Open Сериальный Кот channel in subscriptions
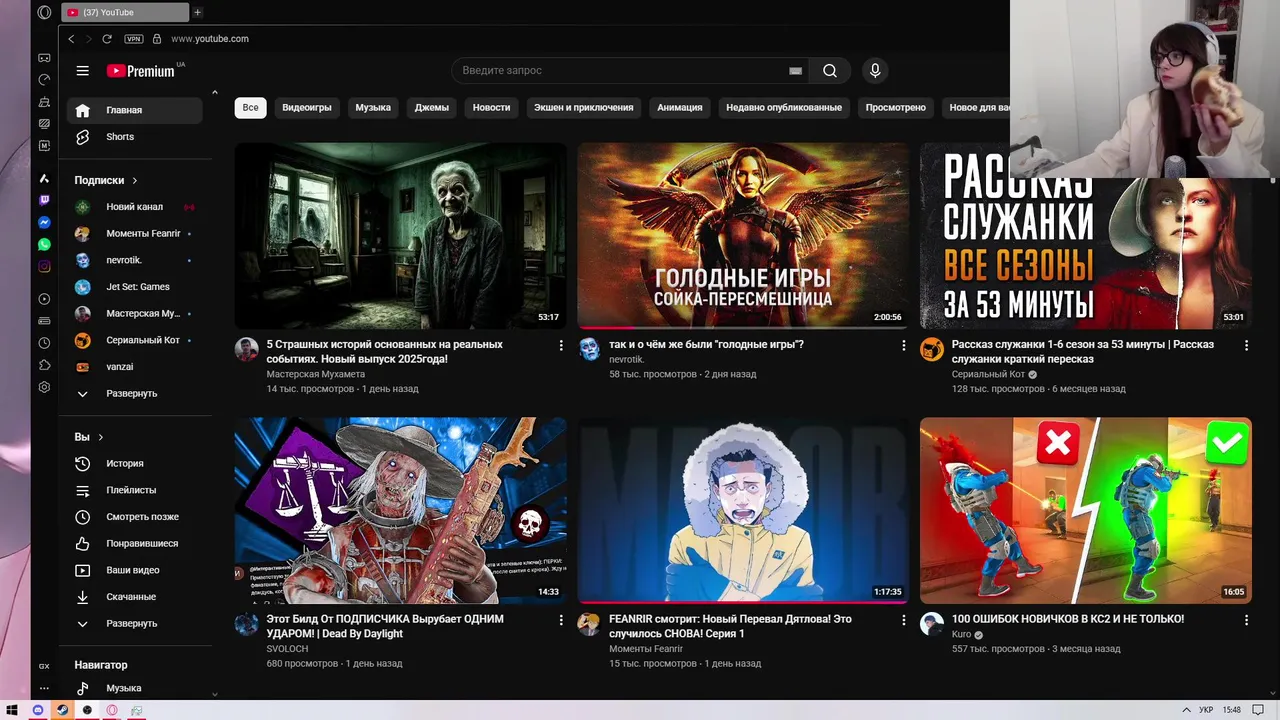This screenshot has height=720, width=1280. 135,340
